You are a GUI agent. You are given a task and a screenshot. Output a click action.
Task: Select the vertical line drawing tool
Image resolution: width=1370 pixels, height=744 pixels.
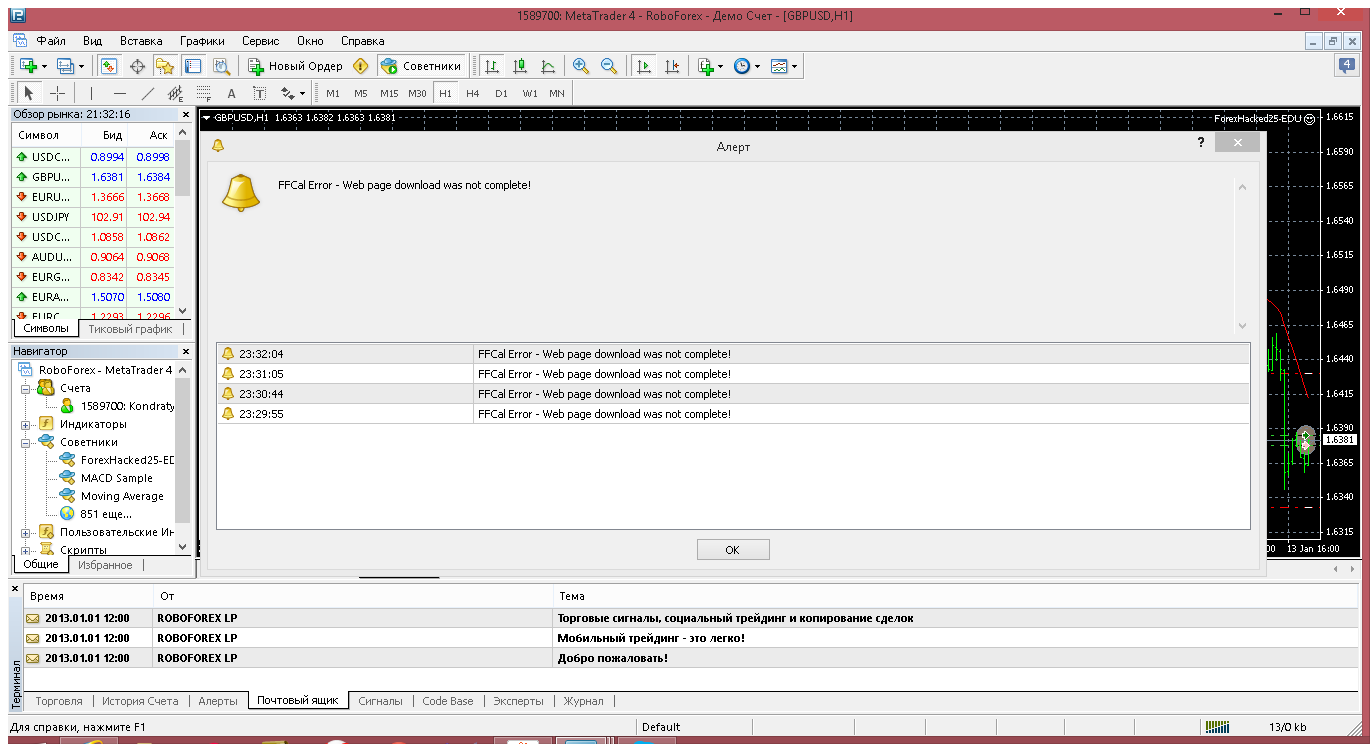[91, 93]
